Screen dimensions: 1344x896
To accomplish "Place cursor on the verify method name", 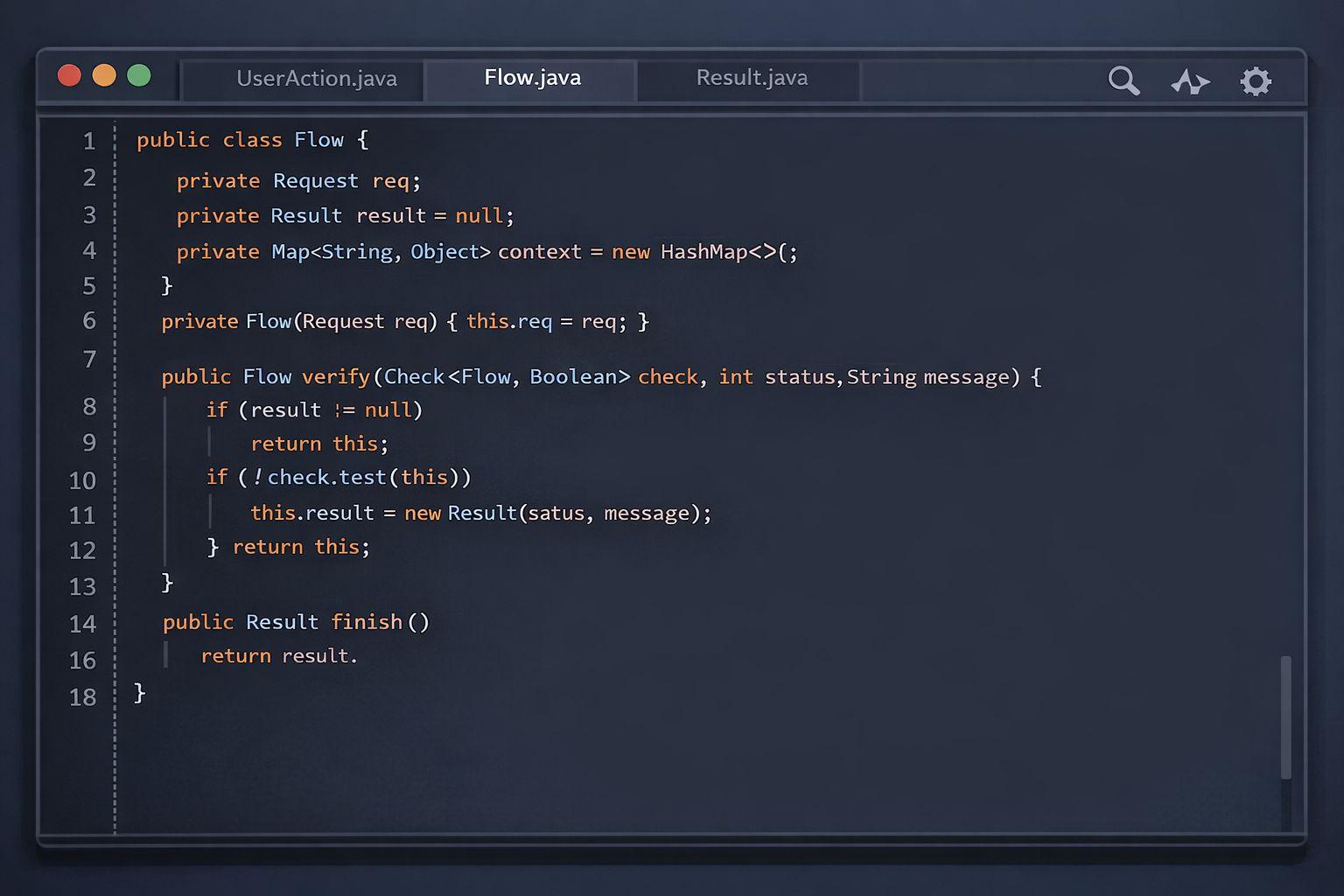I will coord(335,377).
